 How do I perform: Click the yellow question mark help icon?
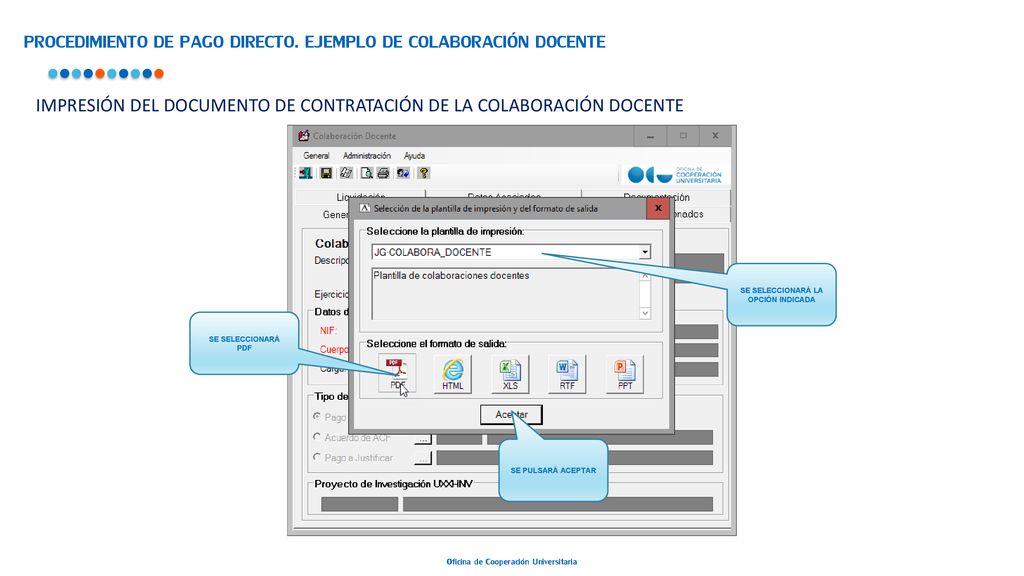[x=424, y=173]
